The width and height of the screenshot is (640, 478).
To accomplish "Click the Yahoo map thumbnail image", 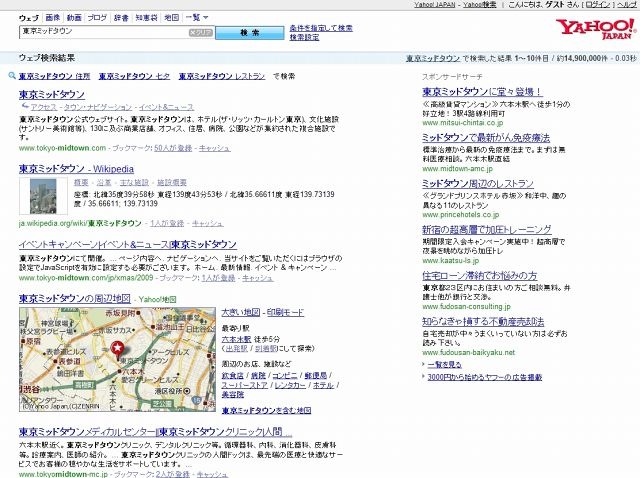I will (117, 360).
